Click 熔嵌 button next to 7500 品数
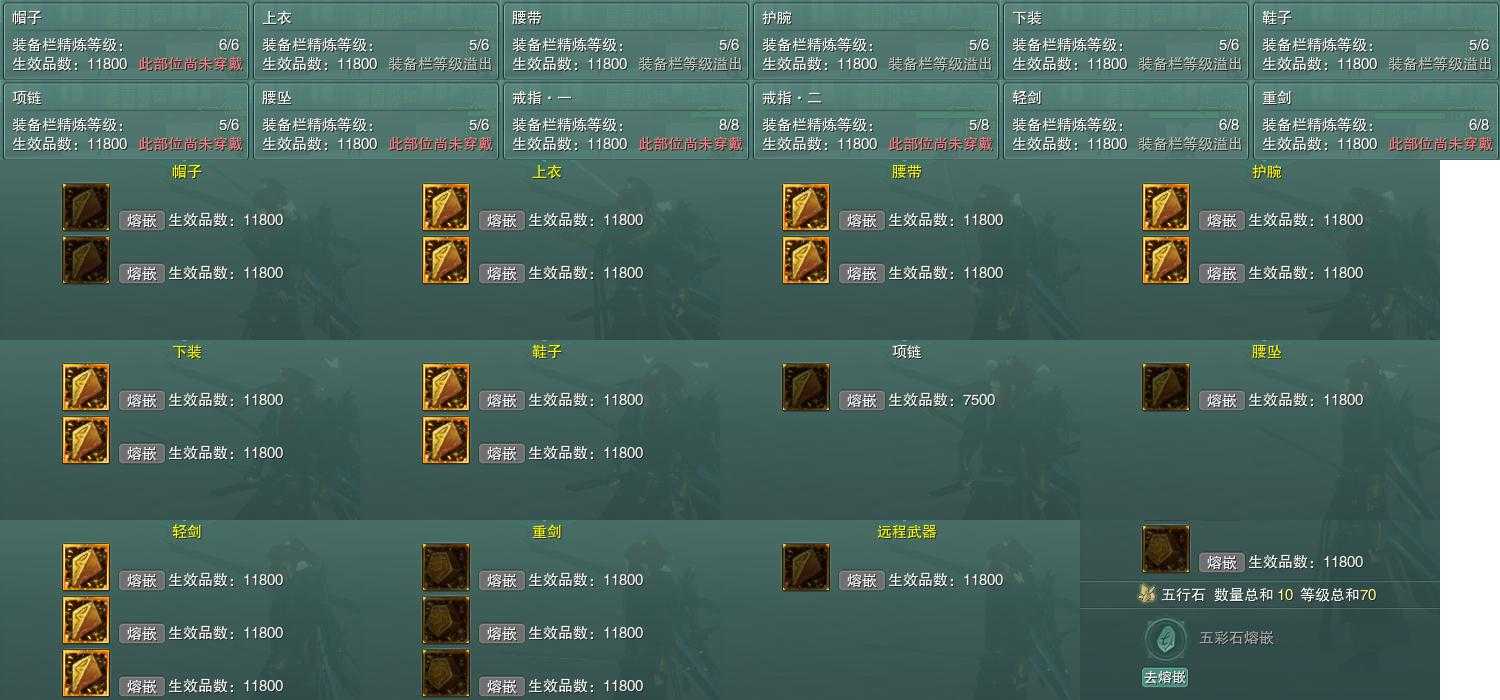The height and width of the screenshot is (700, 1500). (861, 400)
